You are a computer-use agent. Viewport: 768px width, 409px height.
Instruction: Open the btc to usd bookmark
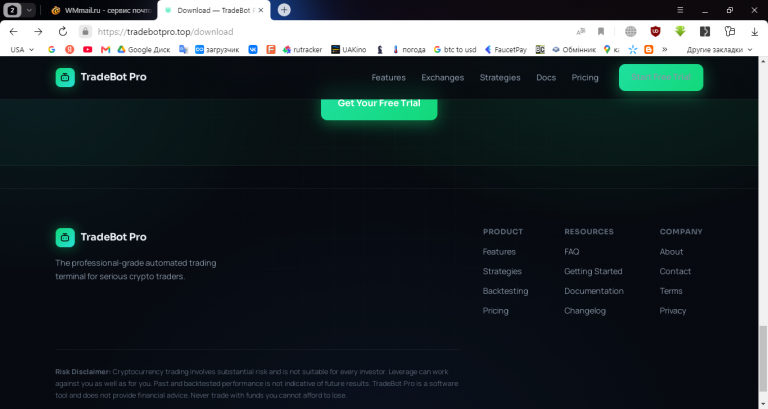point(455,49)
